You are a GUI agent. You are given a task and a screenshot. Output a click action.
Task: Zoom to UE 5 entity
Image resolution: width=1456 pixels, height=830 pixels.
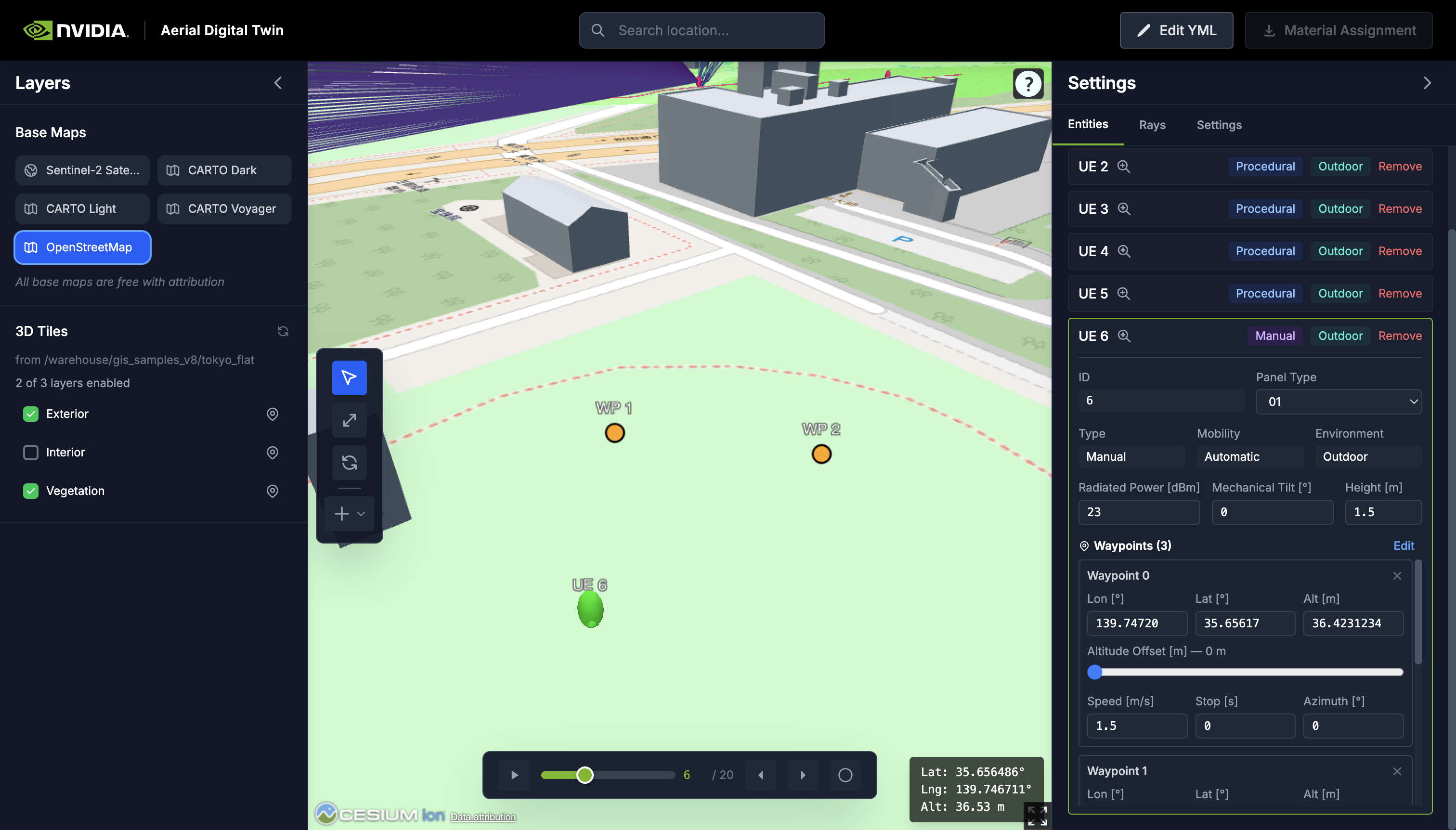pyautogui.click(x=1124, y=294)
